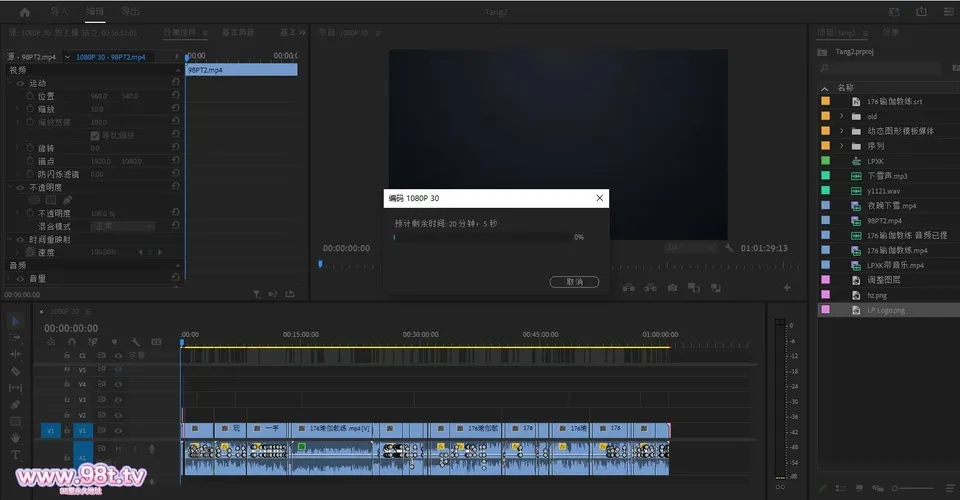Viewport: 960px width, 500px height.
Task: Click the program monitor lift button
Action: (x=629, y=288)
